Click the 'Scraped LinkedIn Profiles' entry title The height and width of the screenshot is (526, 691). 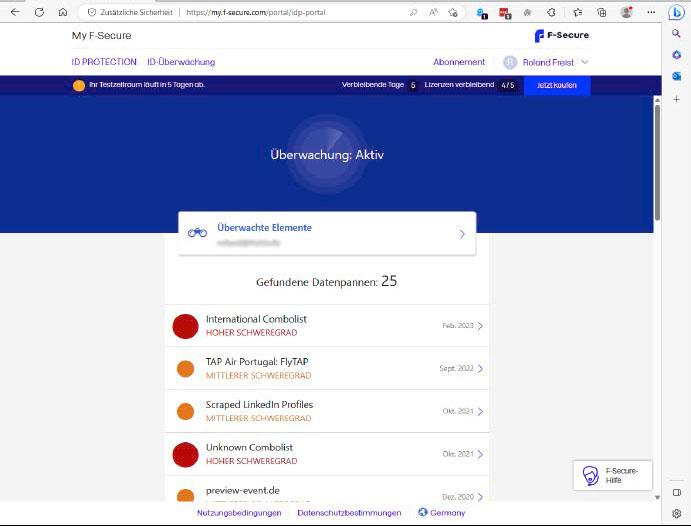pos(259,404)
